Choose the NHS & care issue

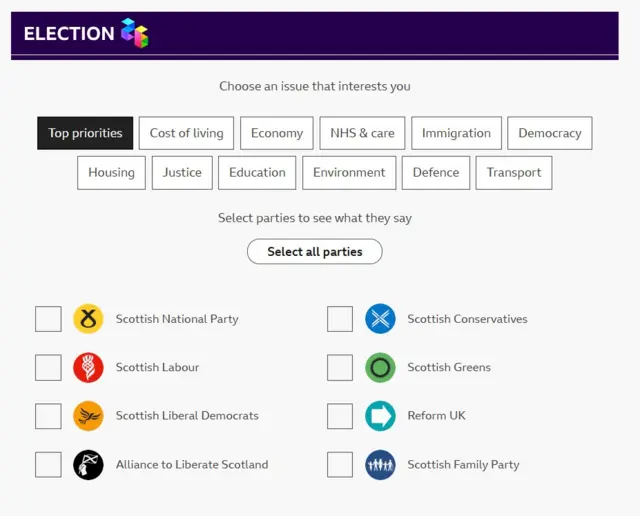click(x=362, y=133)
